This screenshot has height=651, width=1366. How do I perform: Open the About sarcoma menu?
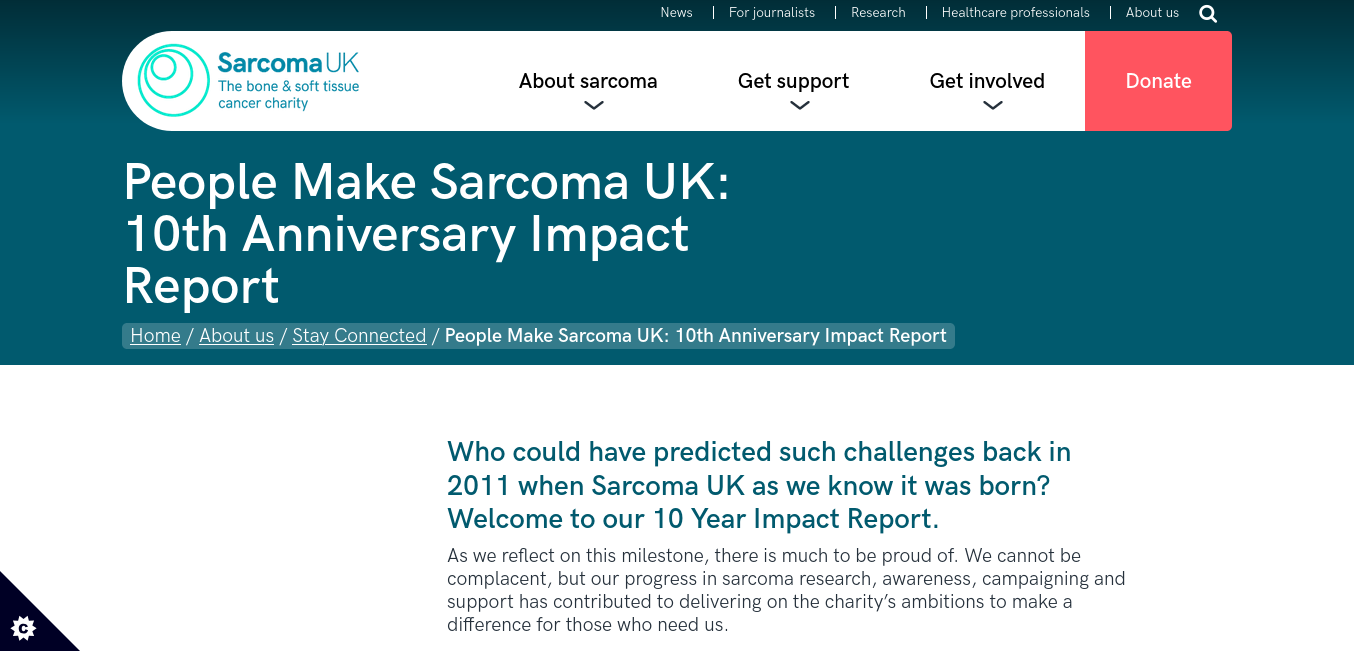pyautogui.click(x=588, y=81)
